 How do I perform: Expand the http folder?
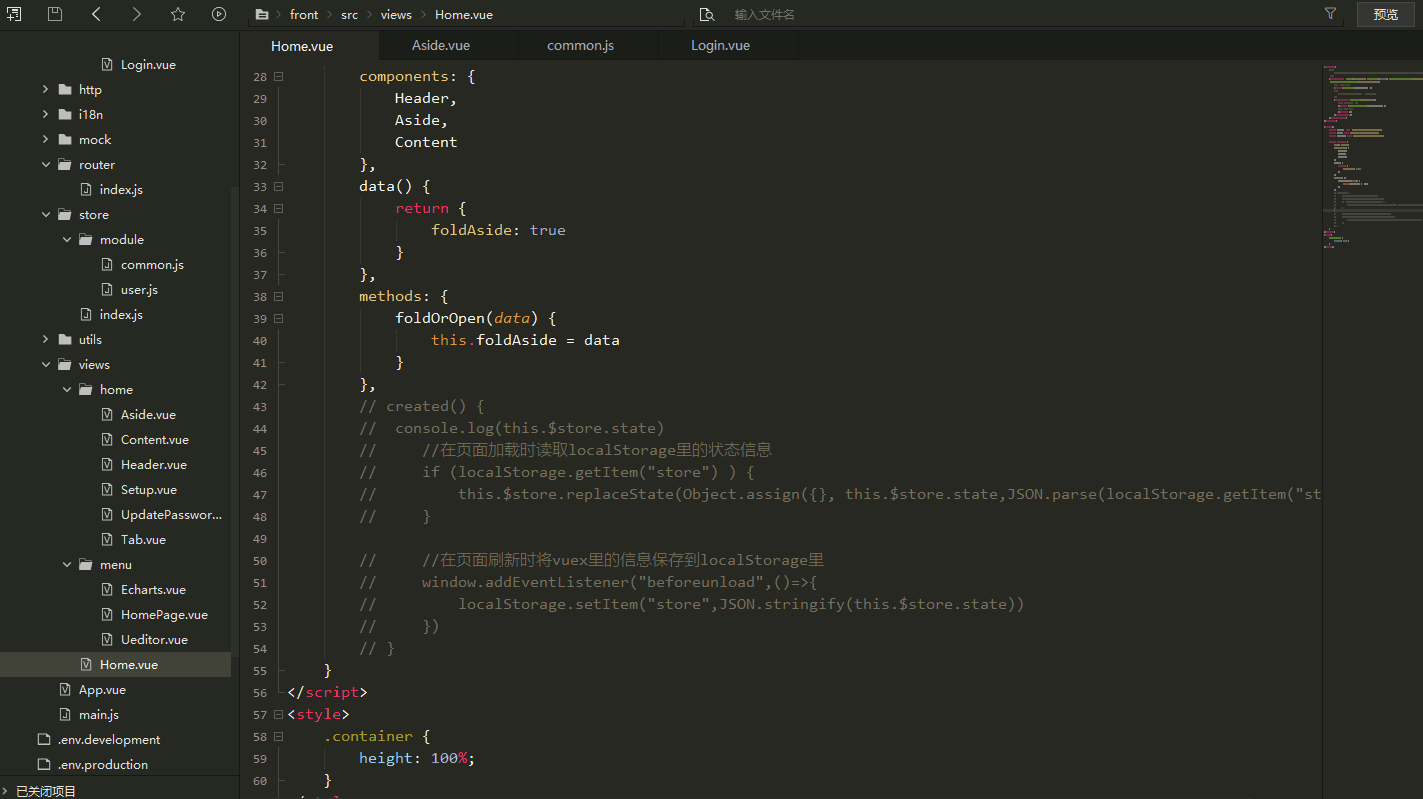click(45, 89)
